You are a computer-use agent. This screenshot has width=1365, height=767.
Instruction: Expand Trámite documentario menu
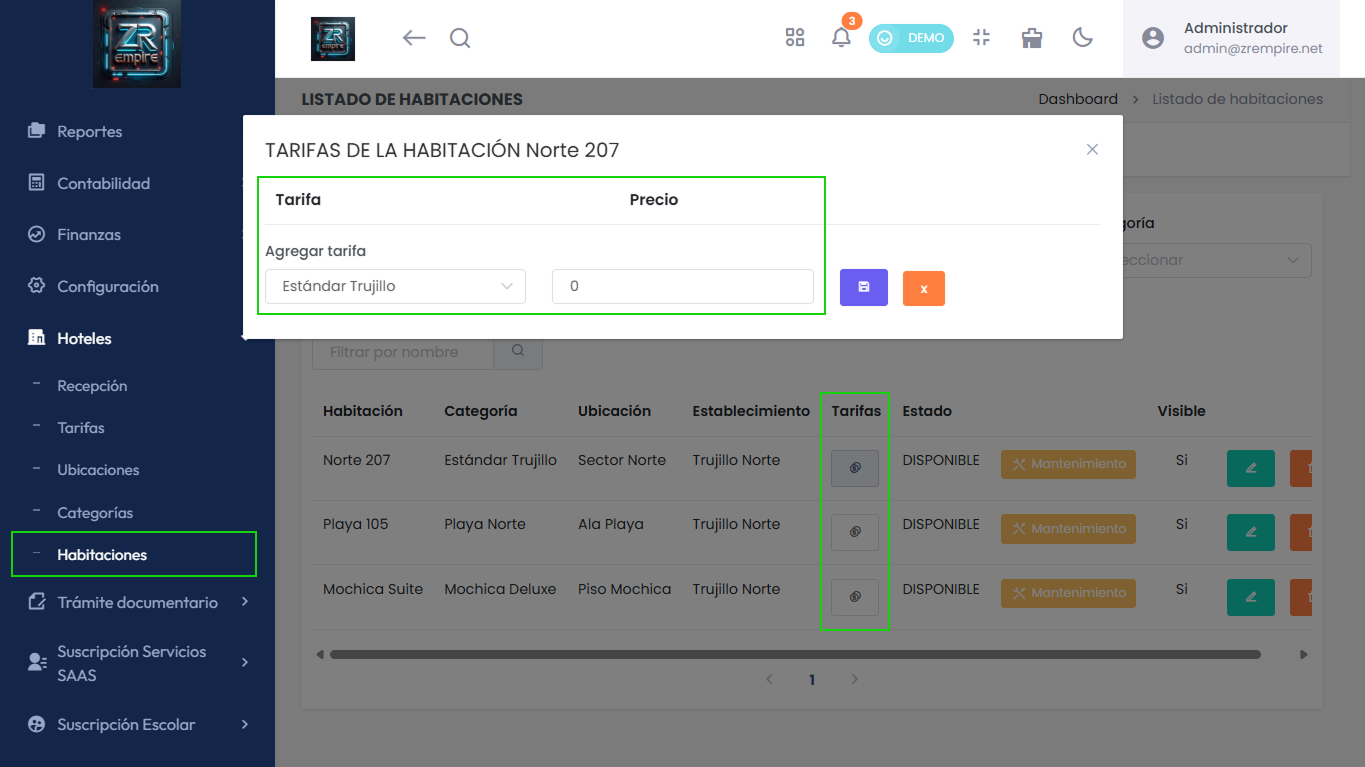[x=137, y=602]
